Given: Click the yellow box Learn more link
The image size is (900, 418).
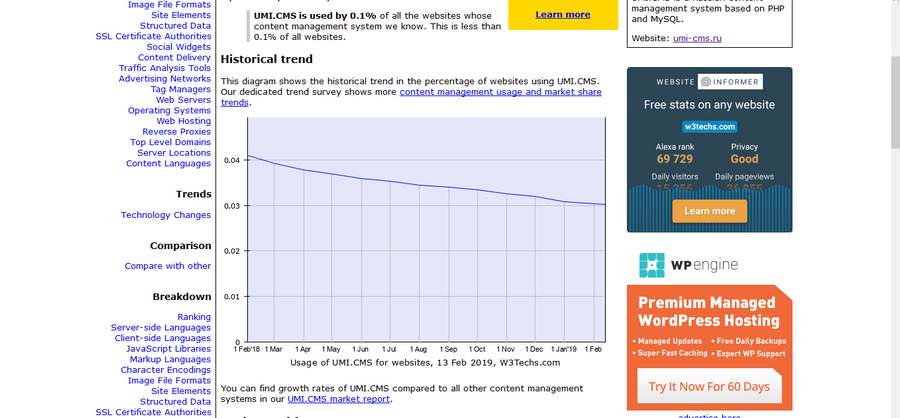Looking at the screenshot, I should (562, 14).
